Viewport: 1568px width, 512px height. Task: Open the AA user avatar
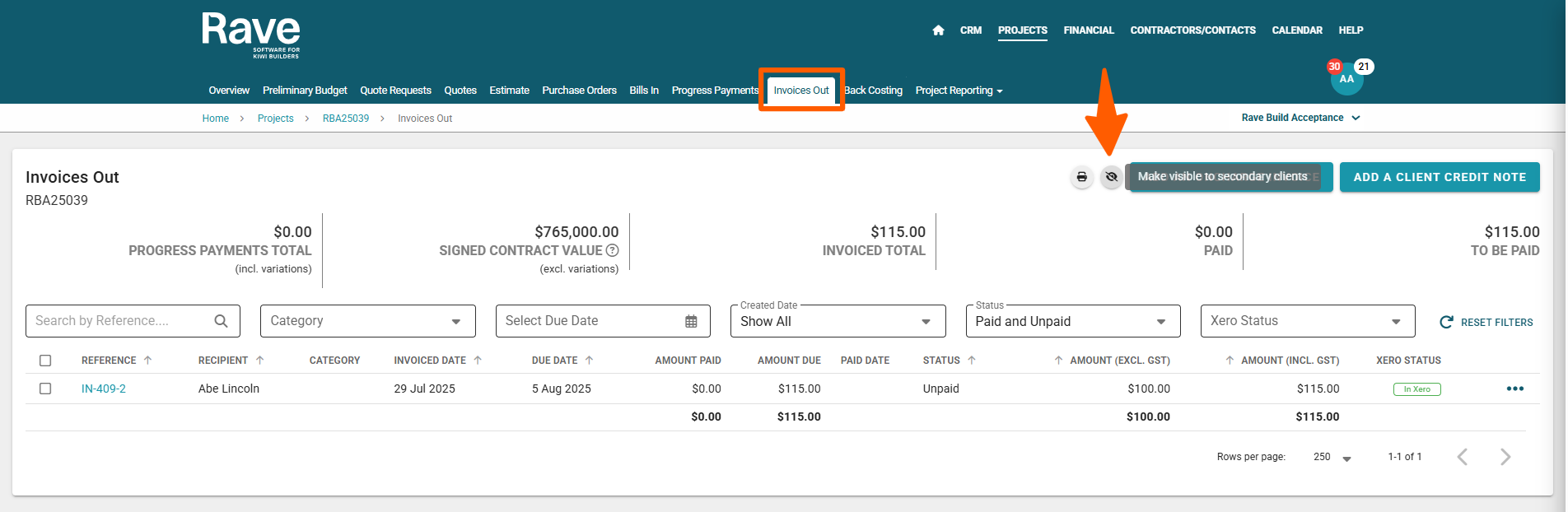coord(1346,80)
